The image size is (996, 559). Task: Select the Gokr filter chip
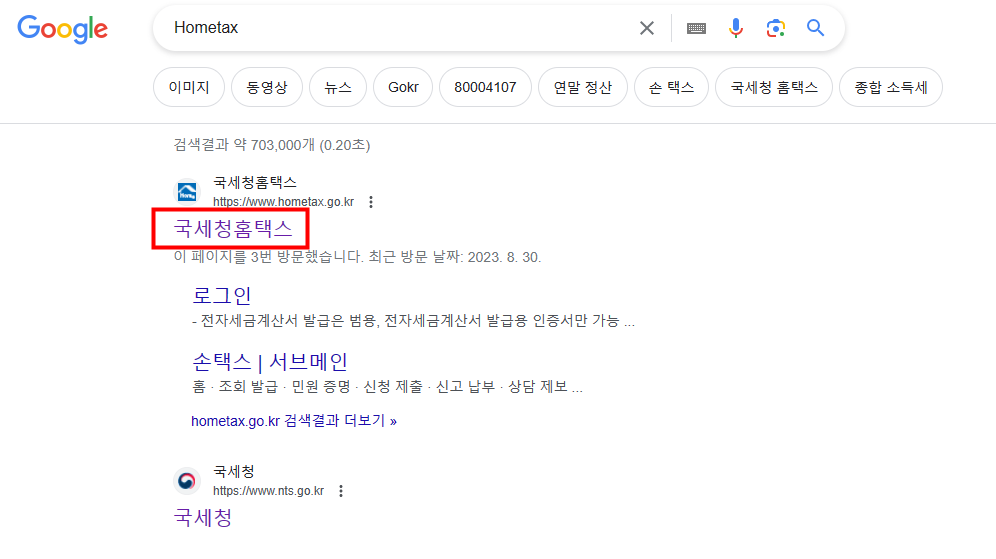[x=403, y=87]
